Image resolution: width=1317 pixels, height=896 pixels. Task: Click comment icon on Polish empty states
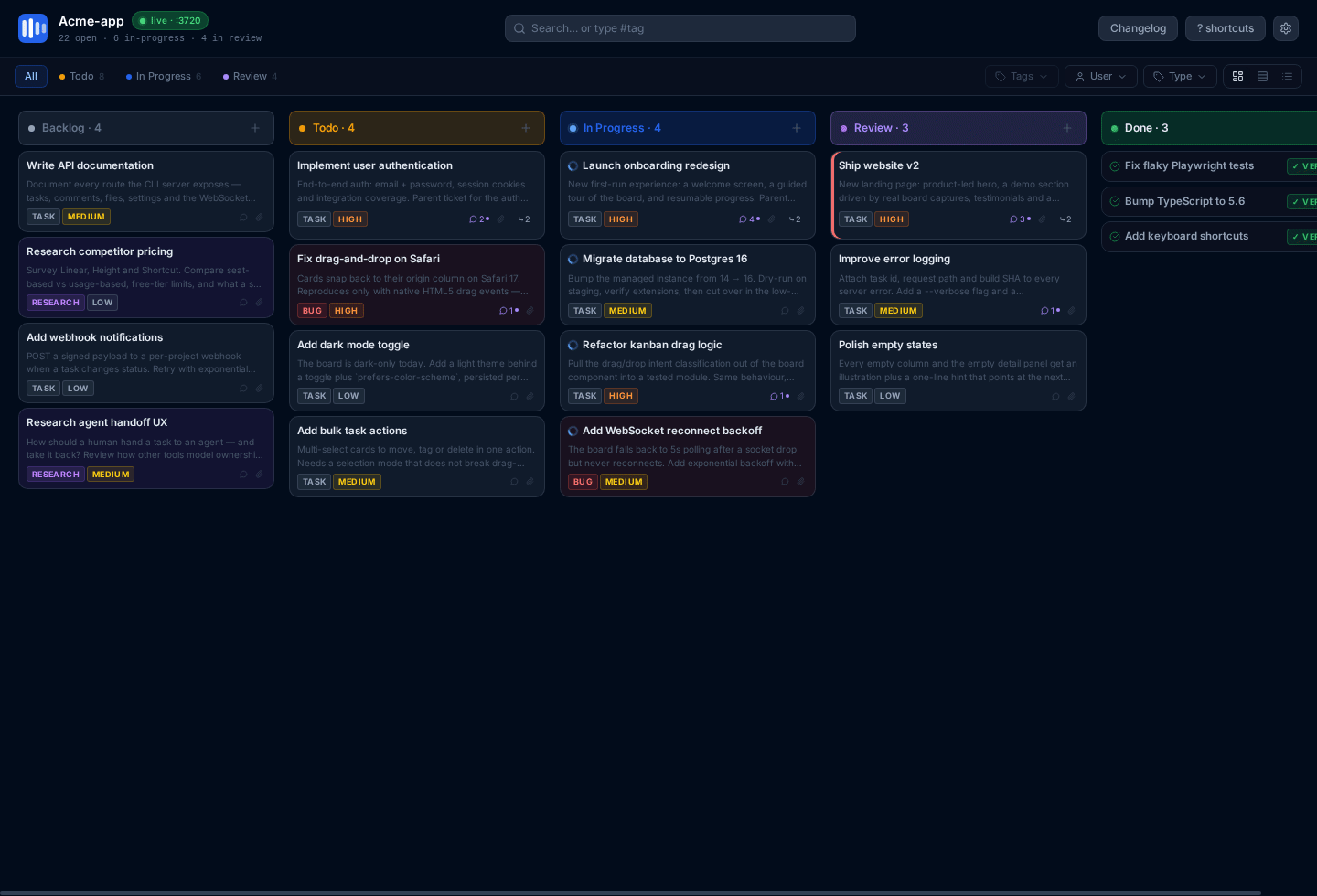[1055, 397]
